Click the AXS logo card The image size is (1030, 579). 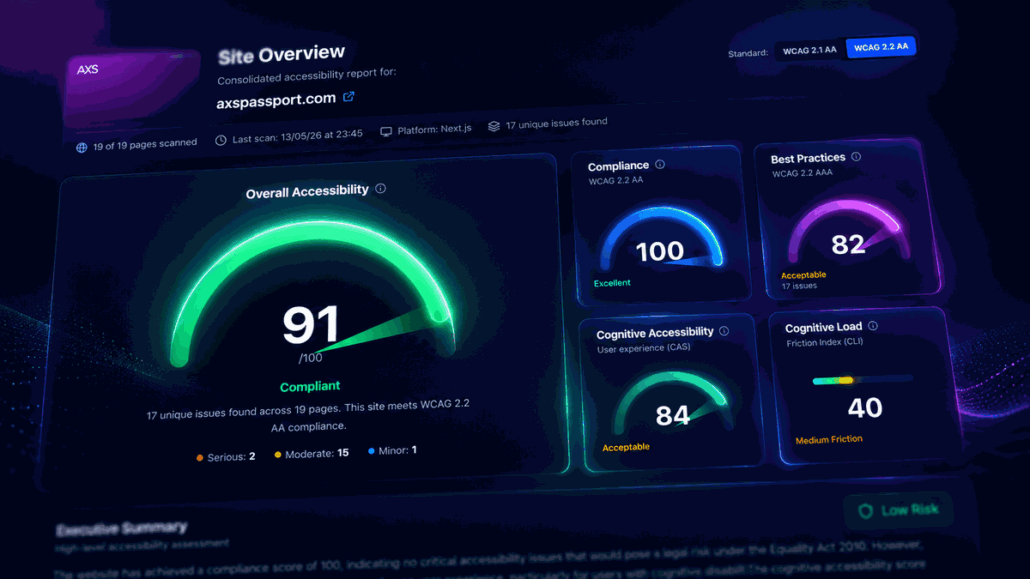(132, 88)
